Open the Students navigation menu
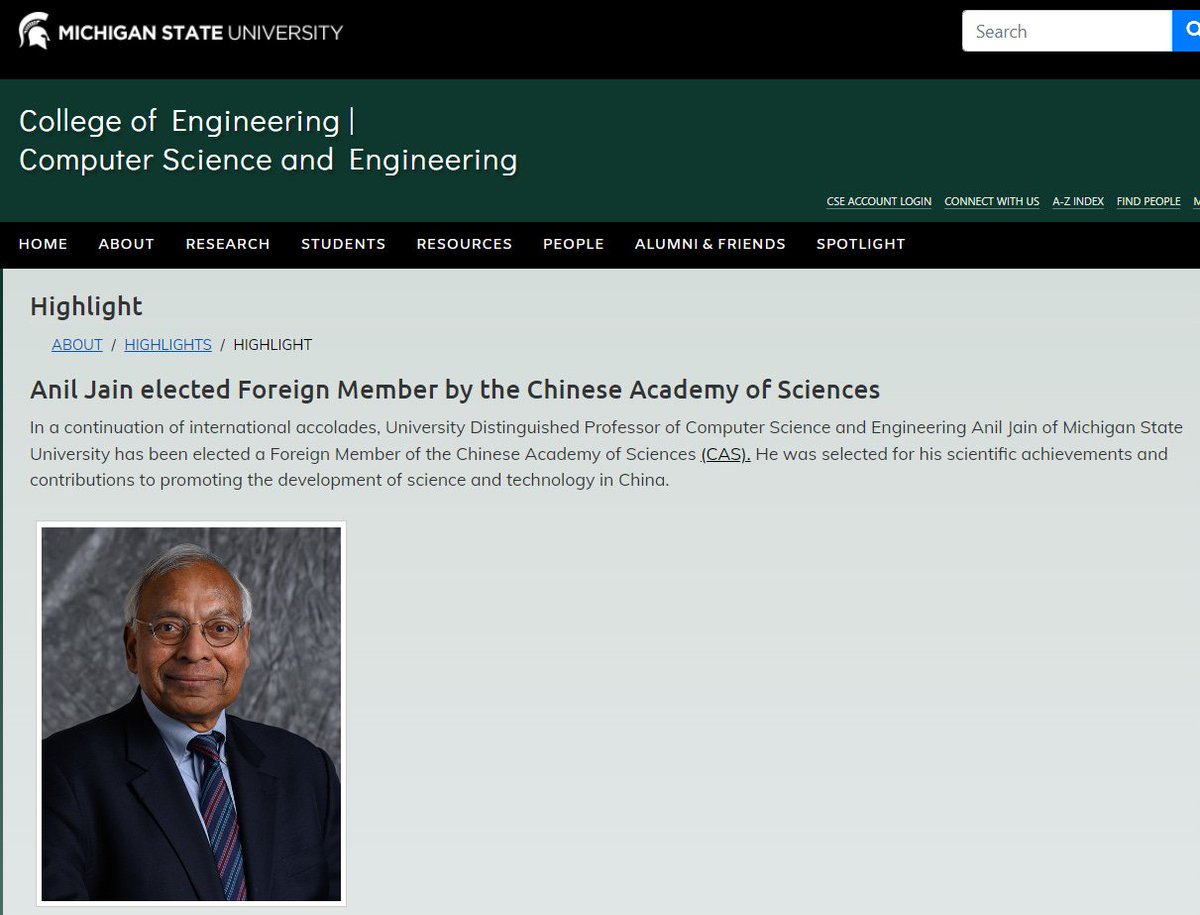The image size is (1200, 915). coord(343,244)
